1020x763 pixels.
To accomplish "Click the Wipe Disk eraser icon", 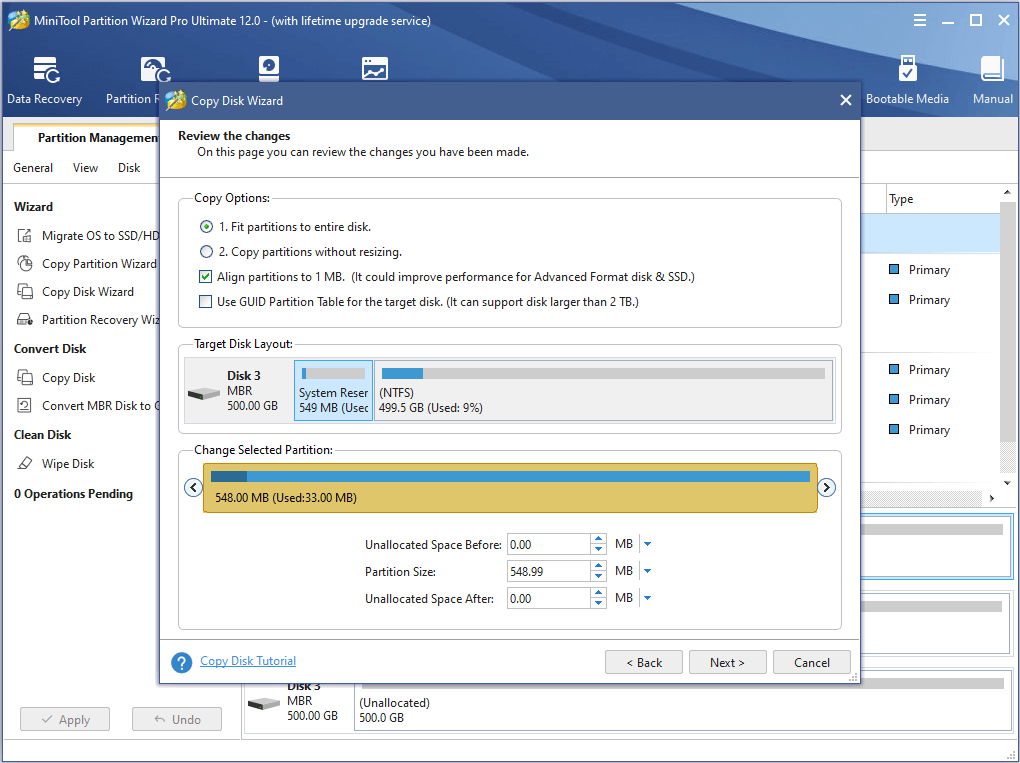I will click(x=25, y=463).
